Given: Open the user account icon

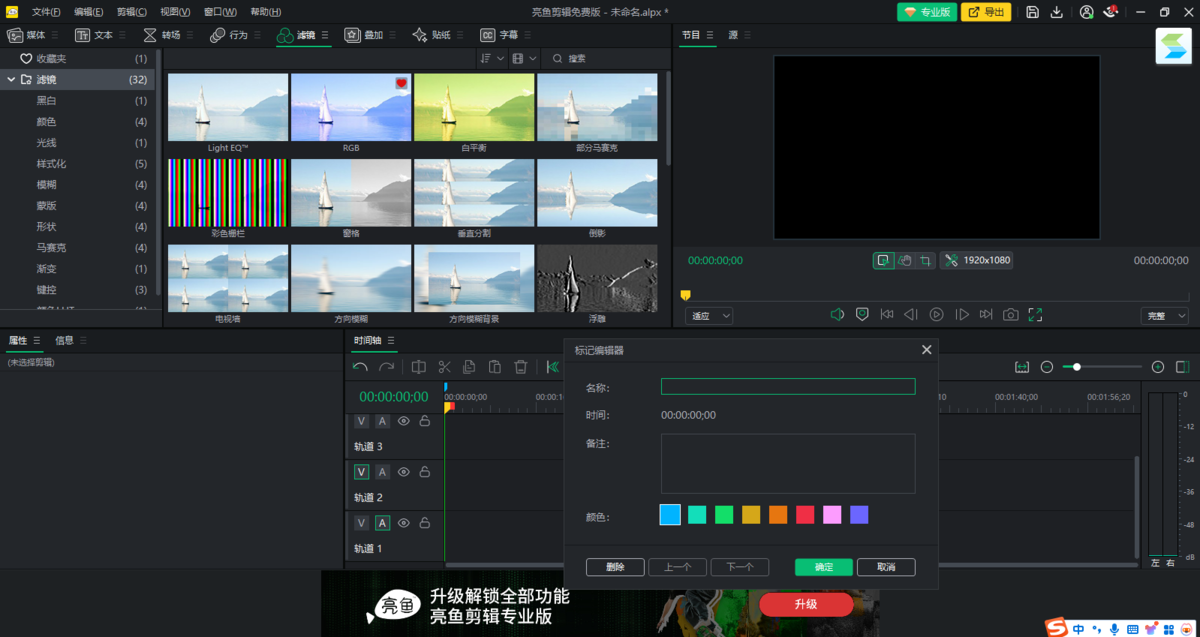Looking at the screenshot, I should [1087, 12].
